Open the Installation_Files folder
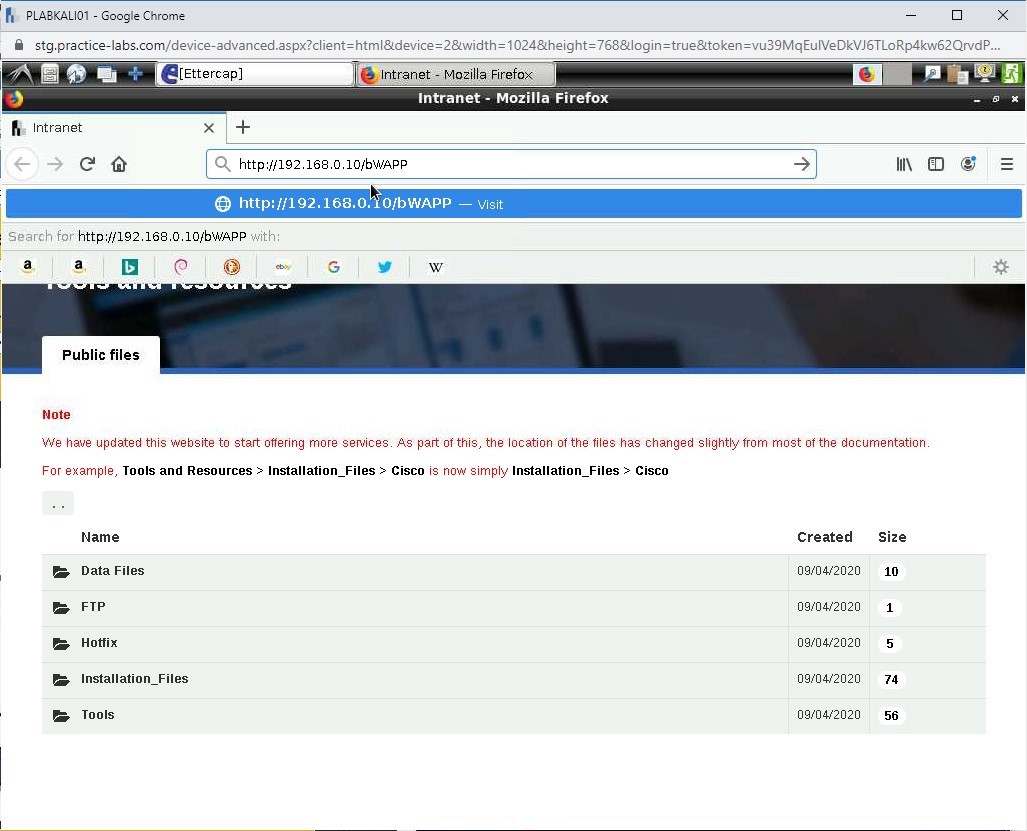The image size is (1027, 831). (134, 679)
